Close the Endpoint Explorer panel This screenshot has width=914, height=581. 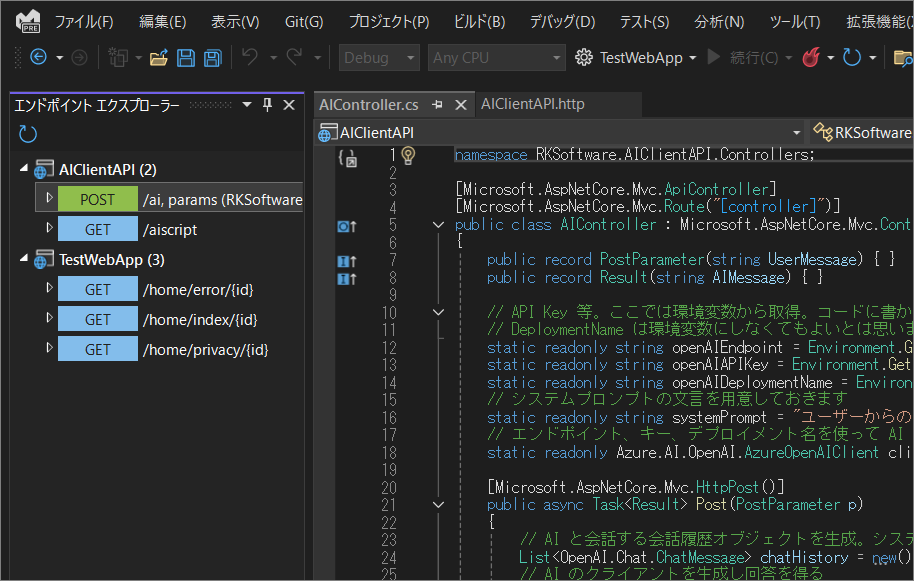pyautogui.click(x=289, y=105)
